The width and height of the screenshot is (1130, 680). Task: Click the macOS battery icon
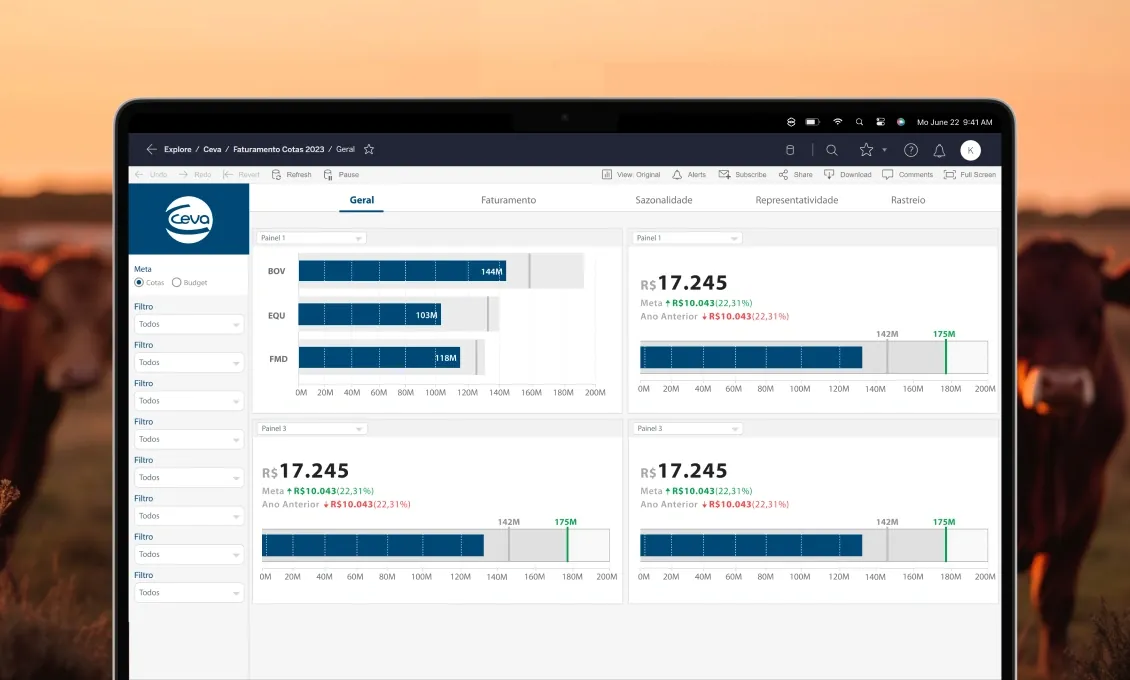click(812, 122)
